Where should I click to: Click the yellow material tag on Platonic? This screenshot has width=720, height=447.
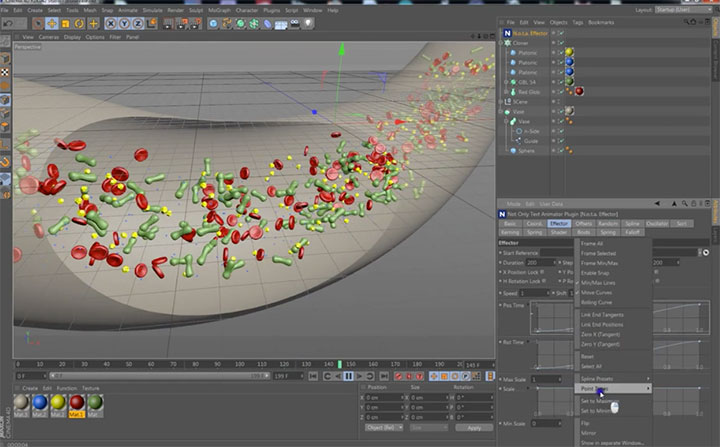pos(569,52)
